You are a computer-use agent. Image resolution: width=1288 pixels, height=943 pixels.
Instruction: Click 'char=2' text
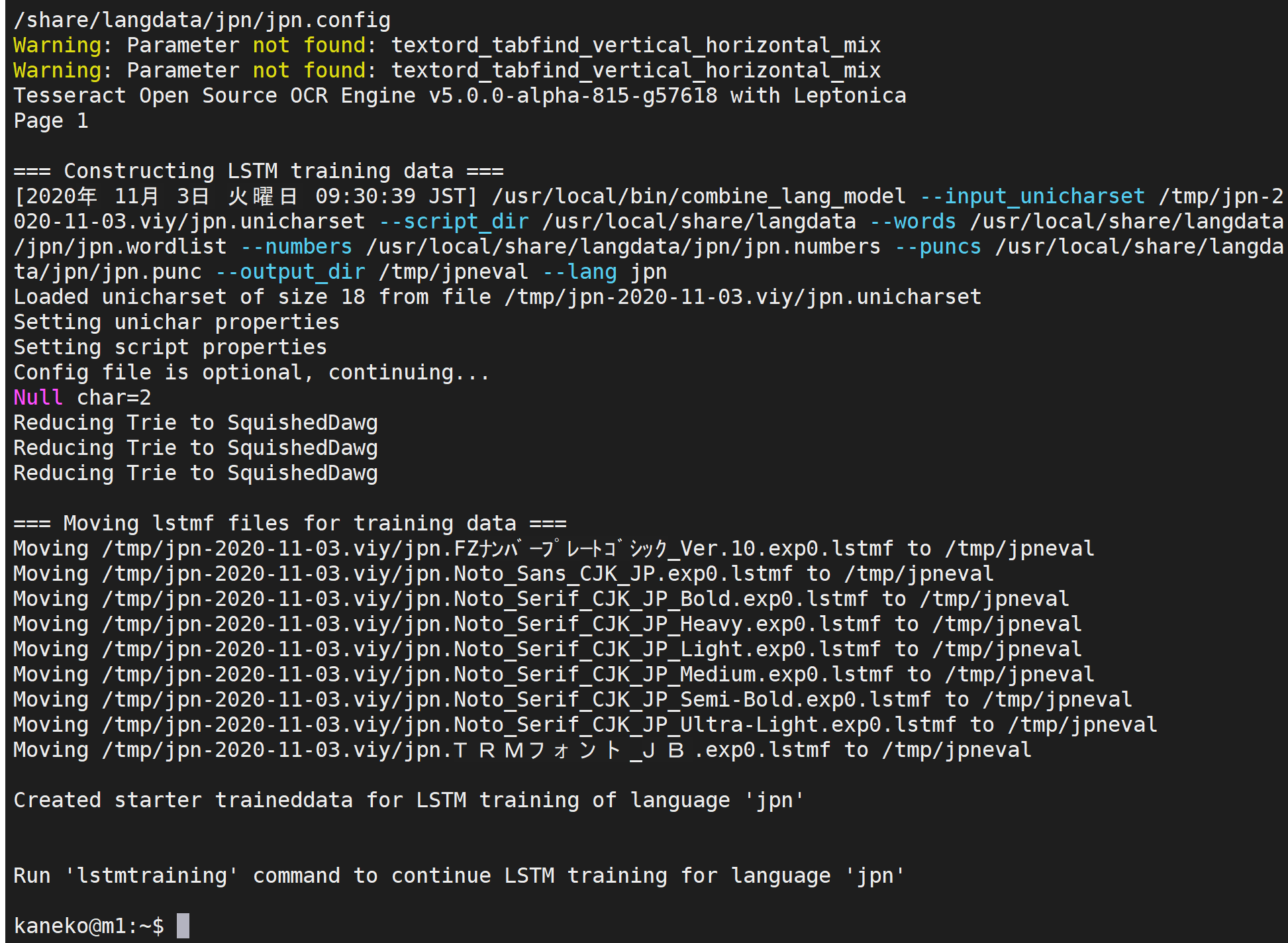[x=114, y=398]
